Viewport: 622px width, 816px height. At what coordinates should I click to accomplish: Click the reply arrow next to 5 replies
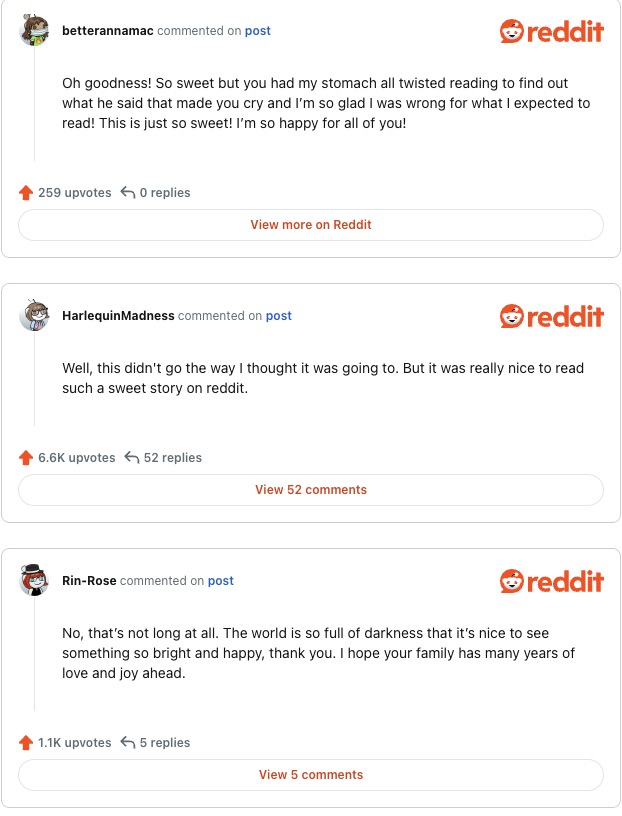pos(128,743)
